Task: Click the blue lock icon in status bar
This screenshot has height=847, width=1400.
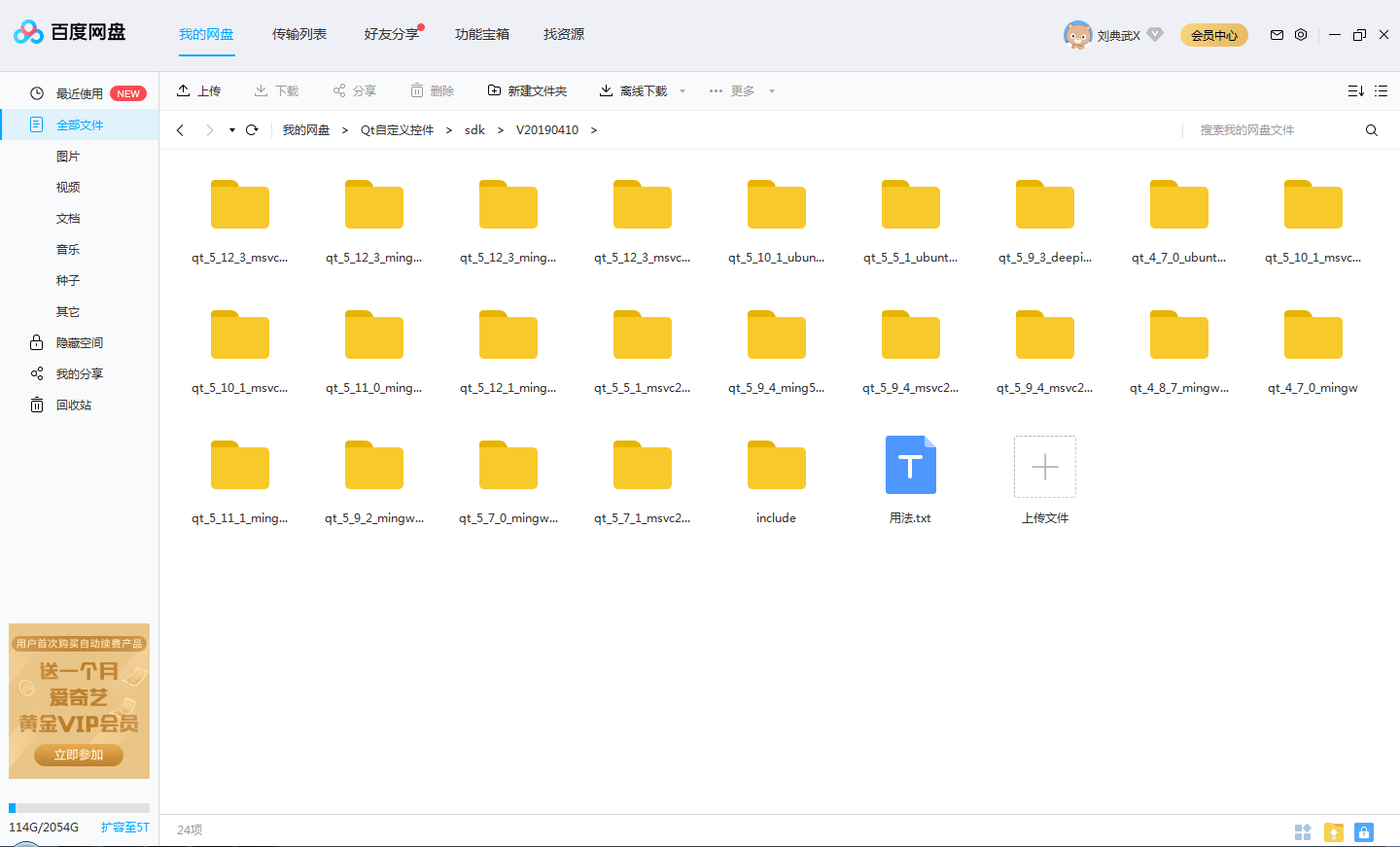Action: click(x=1364, y=832)
